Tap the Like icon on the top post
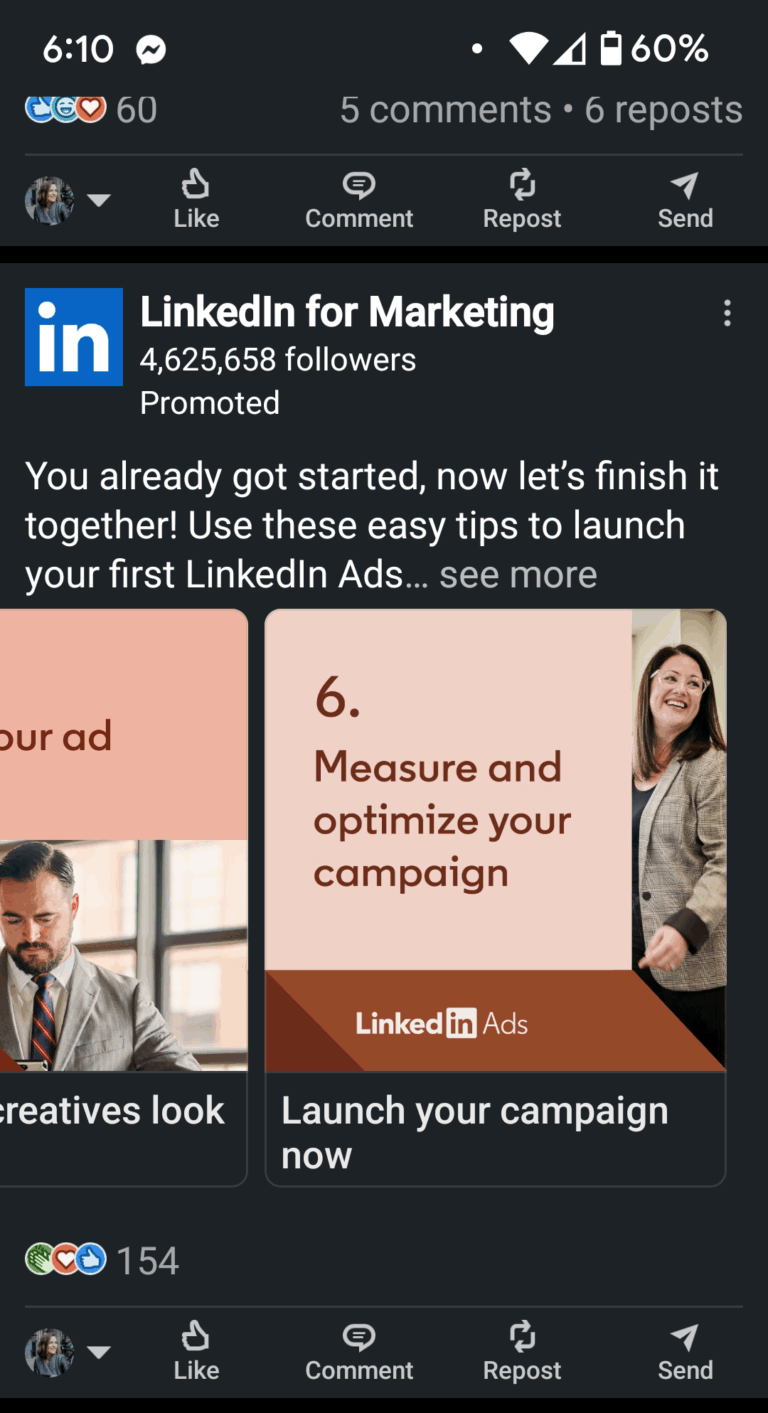Image resolution: width=768 pixels, height=1413 pixels. click(195, 198)
